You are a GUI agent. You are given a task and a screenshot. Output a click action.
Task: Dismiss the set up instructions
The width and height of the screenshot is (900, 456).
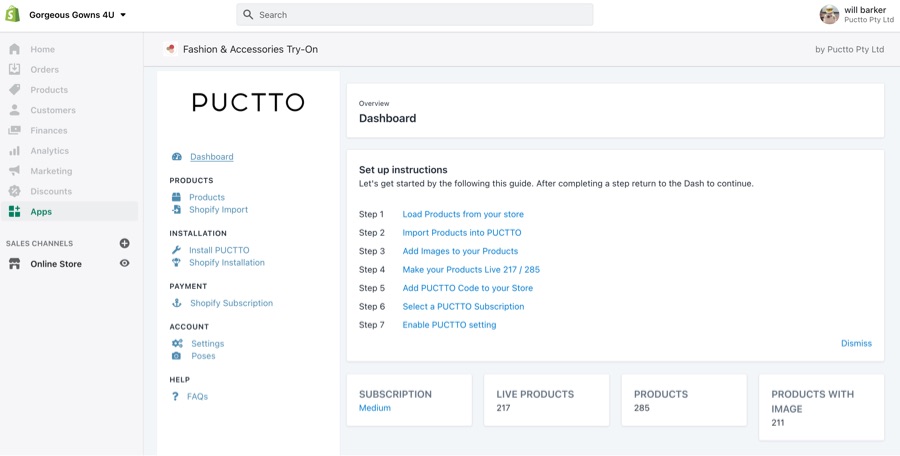(856, 343)
